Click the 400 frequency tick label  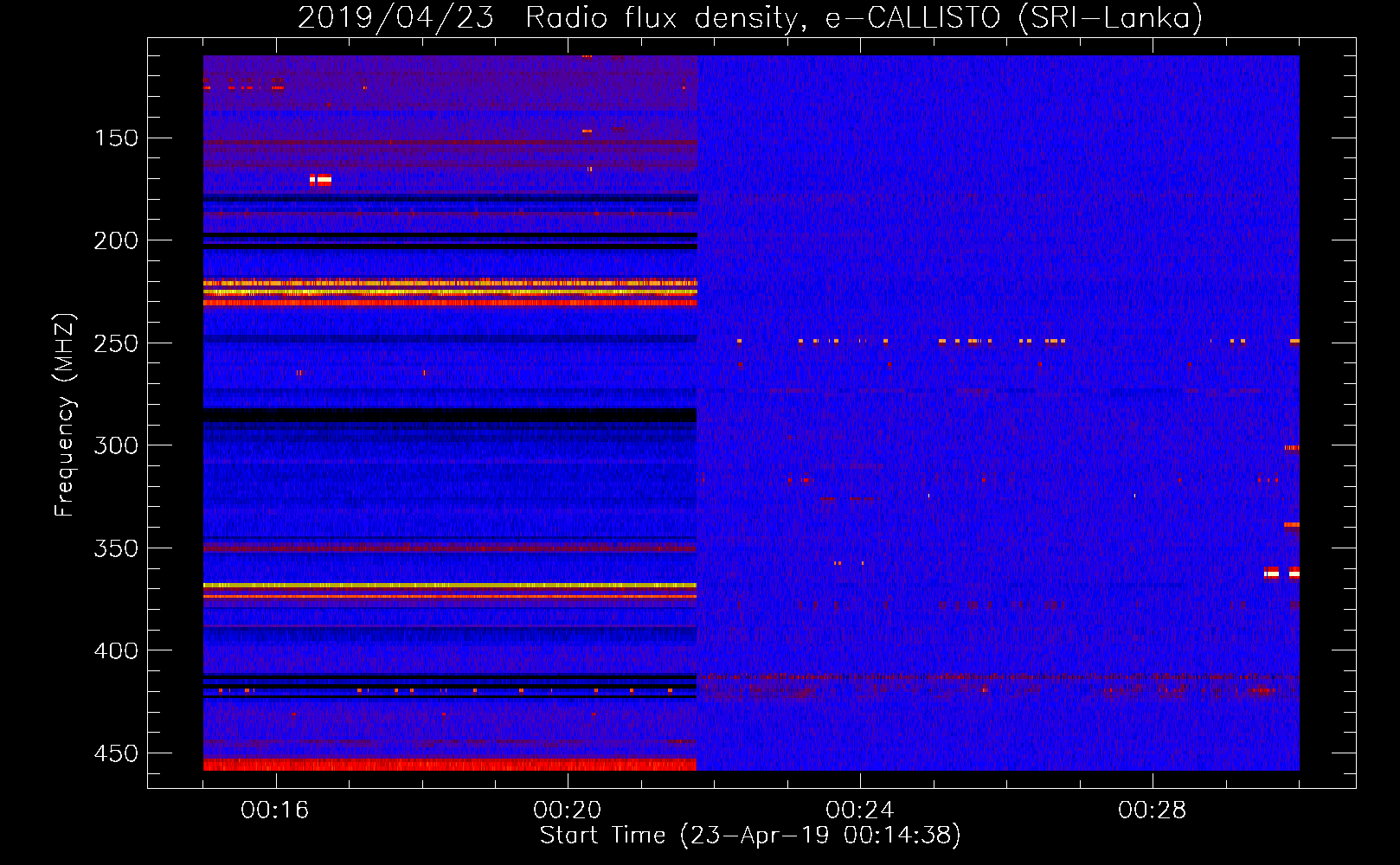[x=116, y=650]
